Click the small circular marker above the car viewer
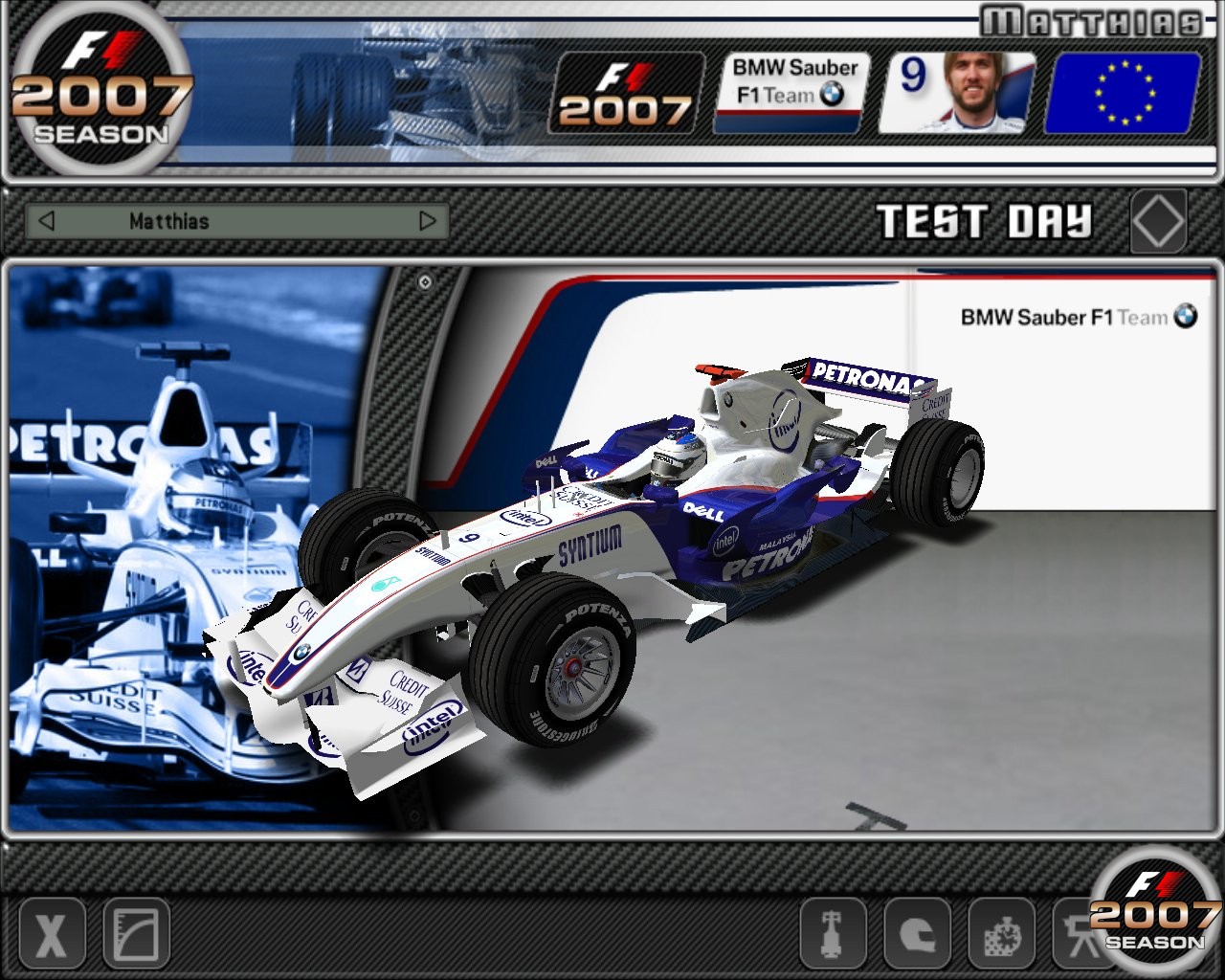1225x980 pixels. pos(425,282)
